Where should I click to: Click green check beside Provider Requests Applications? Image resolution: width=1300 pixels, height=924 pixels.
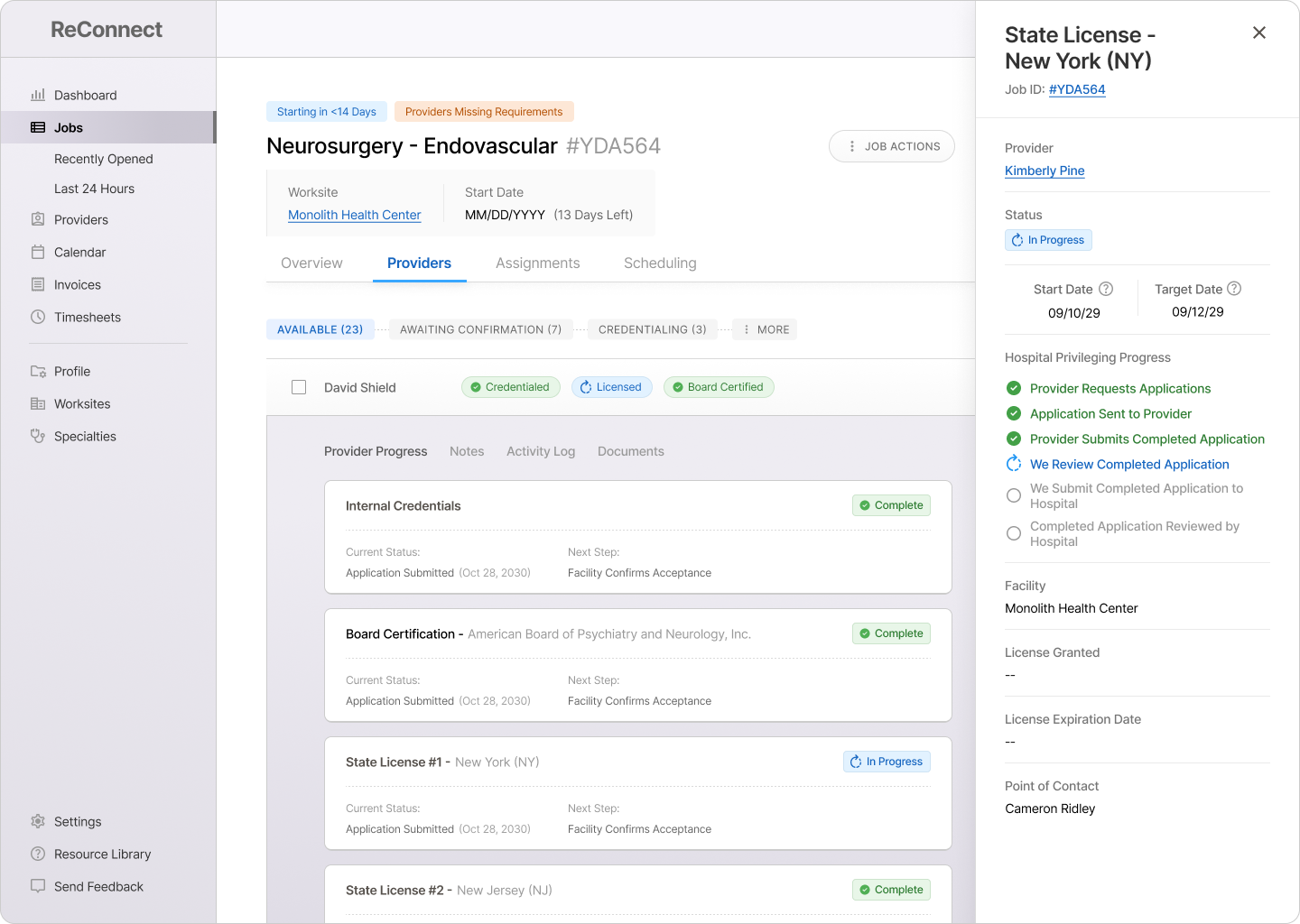(1014, 388)
